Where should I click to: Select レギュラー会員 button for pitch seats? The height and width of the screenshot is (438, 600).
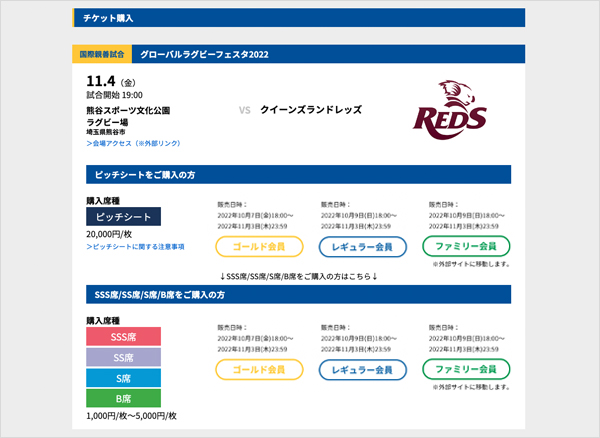click(362, 247)
